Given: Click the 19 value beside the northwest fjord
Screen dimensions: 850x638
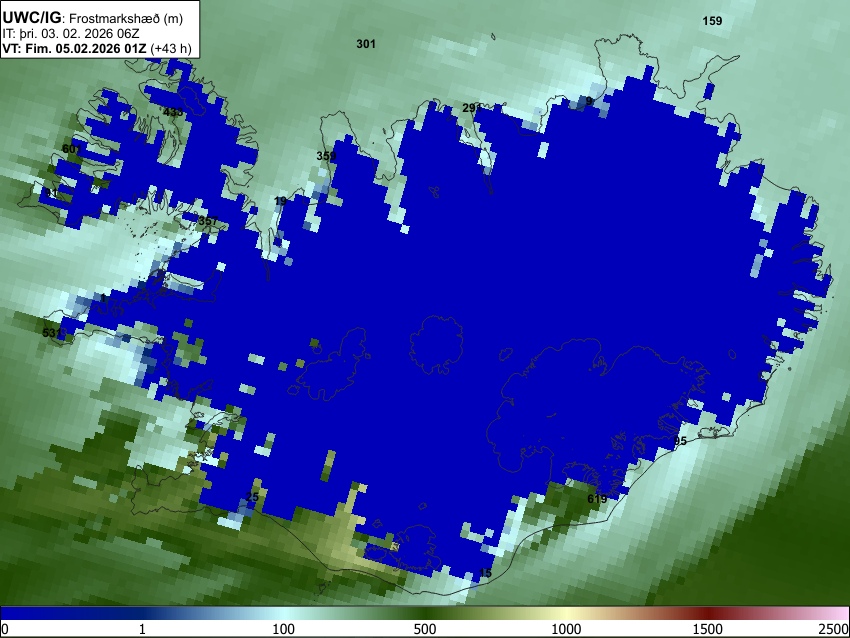Looking at the screenshot, I should click(280, 201).
